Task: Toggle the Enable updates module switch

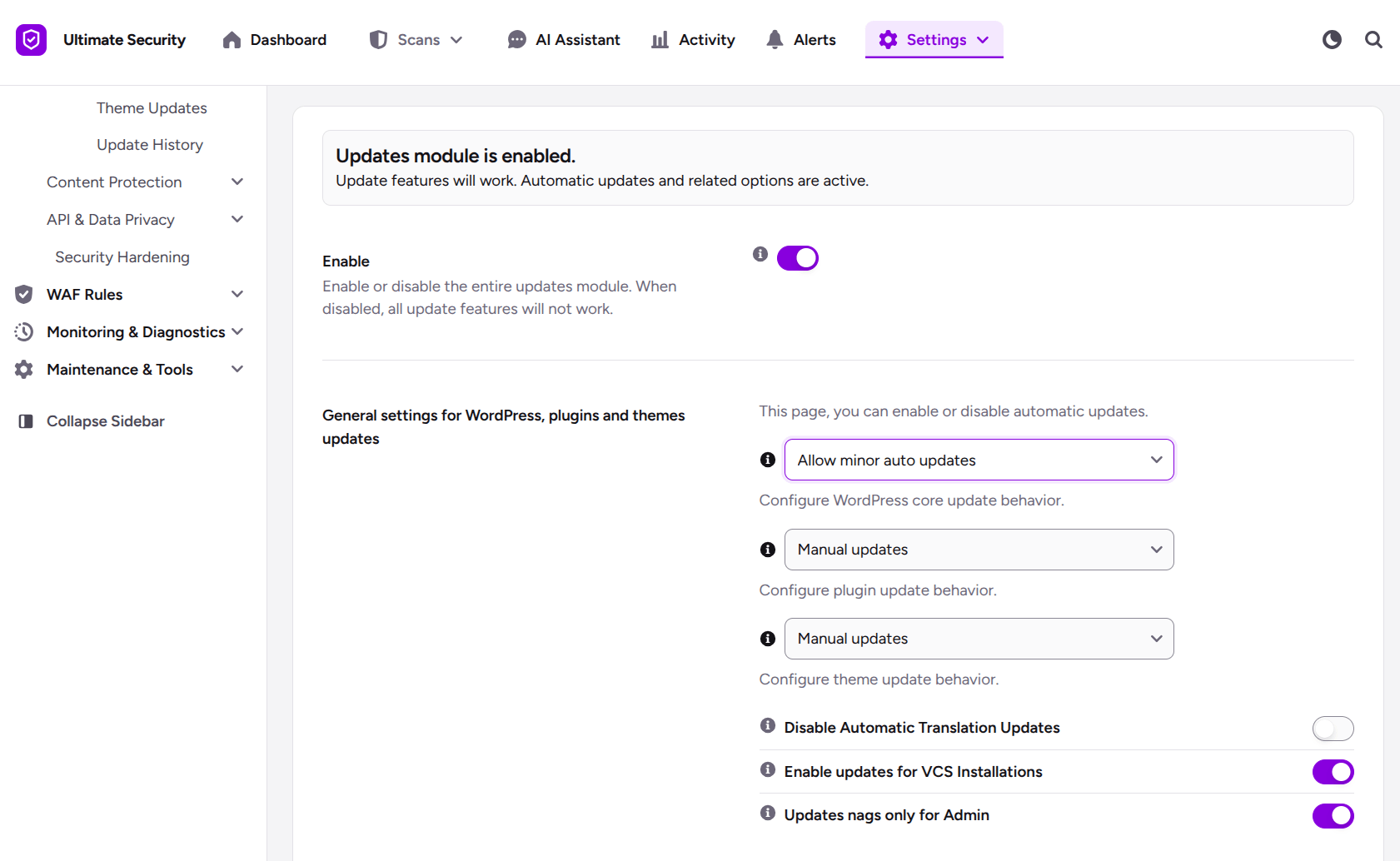Action: click(x=798, y=258)
